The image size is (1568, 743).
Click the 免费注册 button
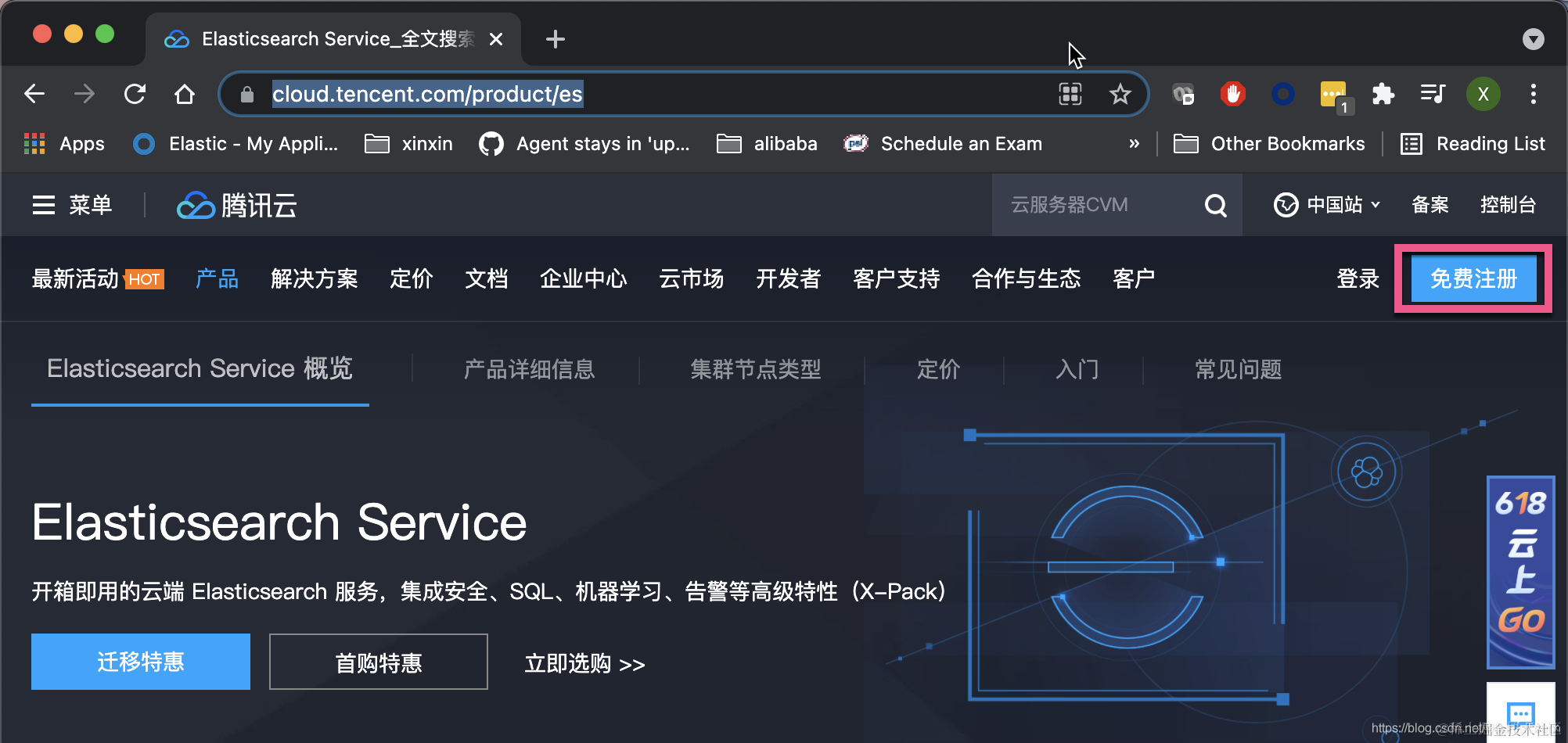click(x=1473, y=279)
